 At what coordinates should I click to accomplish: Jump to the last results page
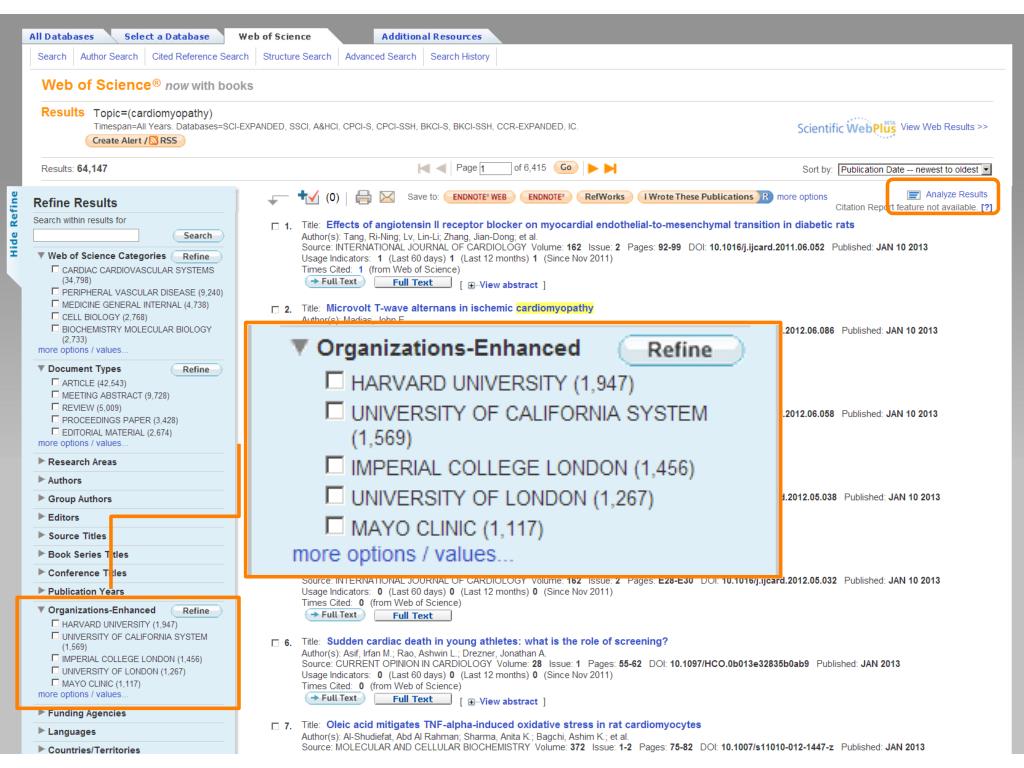611,168
